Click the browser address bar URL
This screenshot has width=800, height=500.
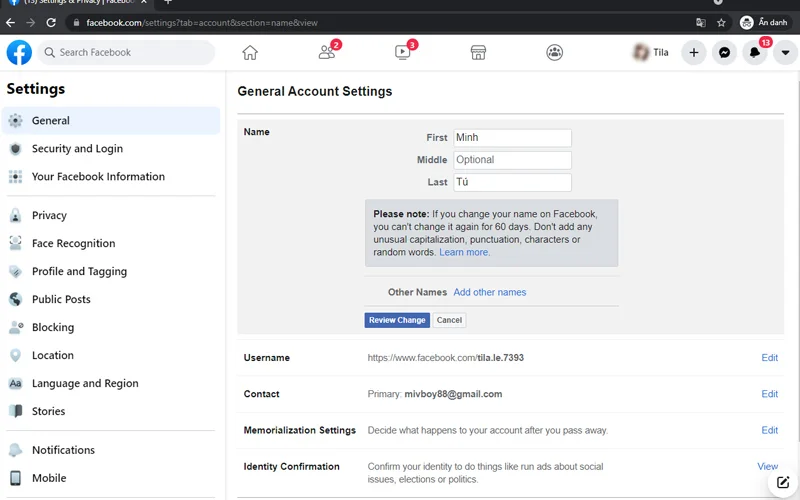coord(202,22)
